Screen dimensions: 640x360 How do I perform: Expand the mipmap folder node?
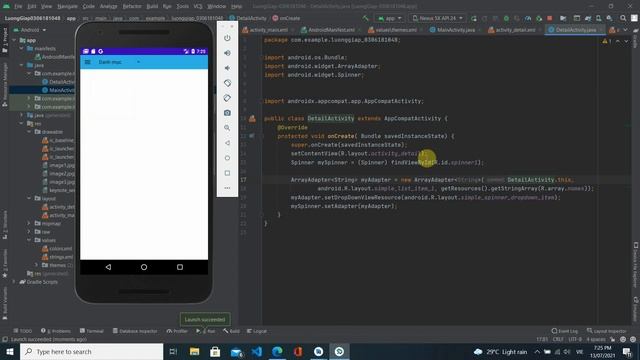[x=29, y=224]
